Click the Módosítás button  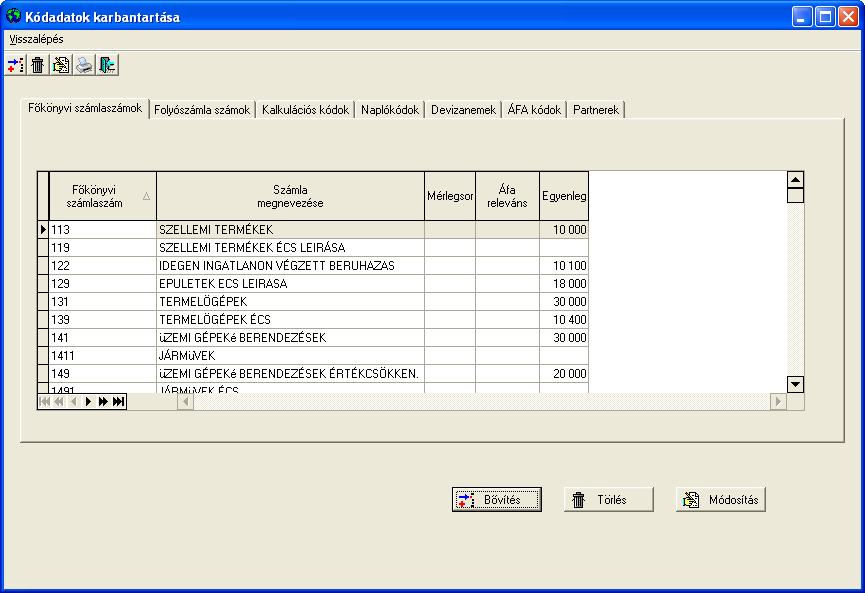click(720, 500)
